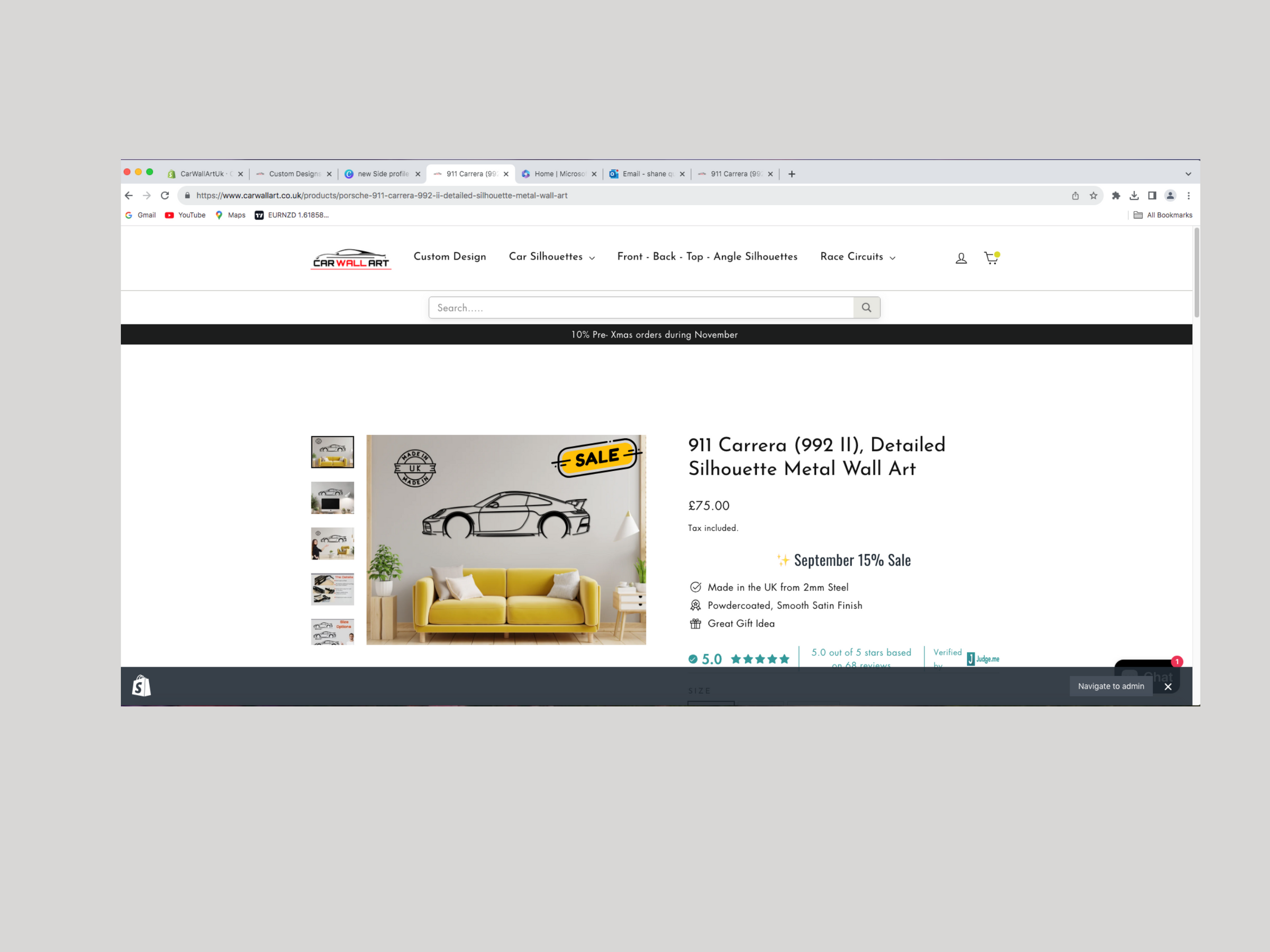Open the shopping cart icon
Image resolution: width=1270 pixels, height=952 pixels.
coord(991,258)
